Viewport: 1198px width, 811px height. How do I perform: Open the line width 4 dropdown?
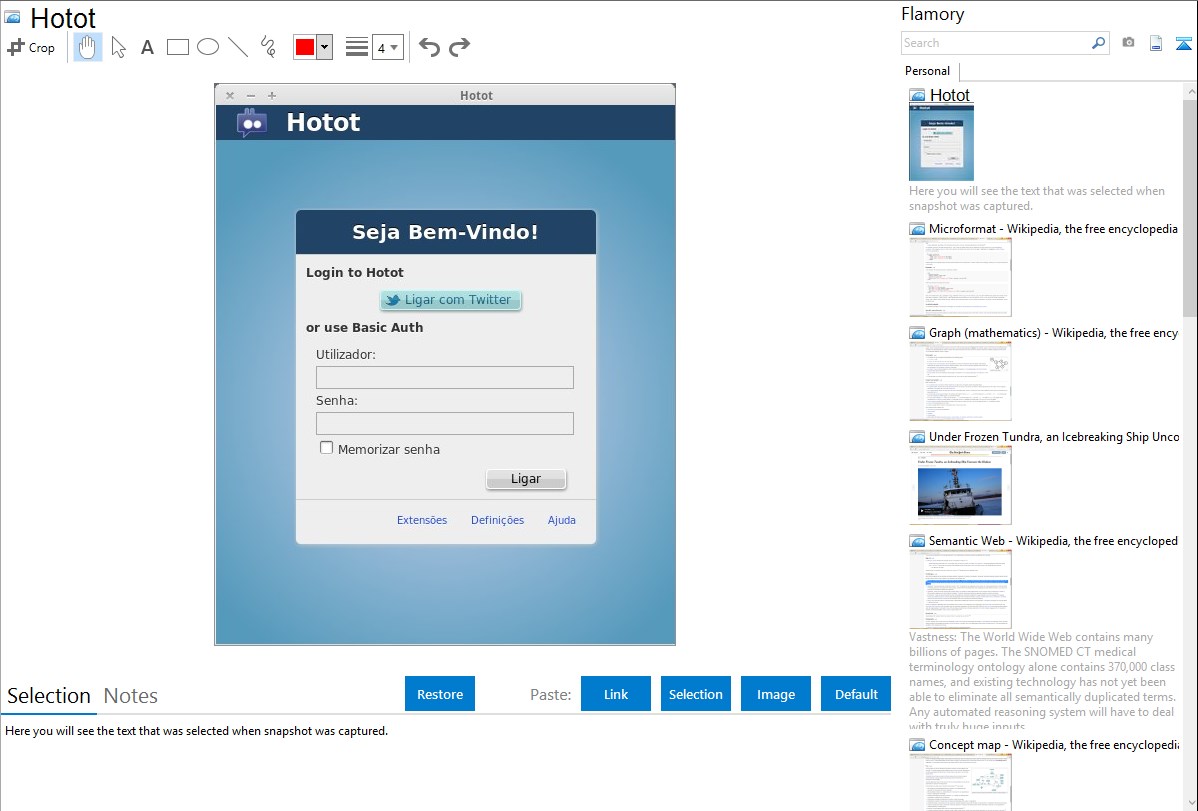click(388, 47)
